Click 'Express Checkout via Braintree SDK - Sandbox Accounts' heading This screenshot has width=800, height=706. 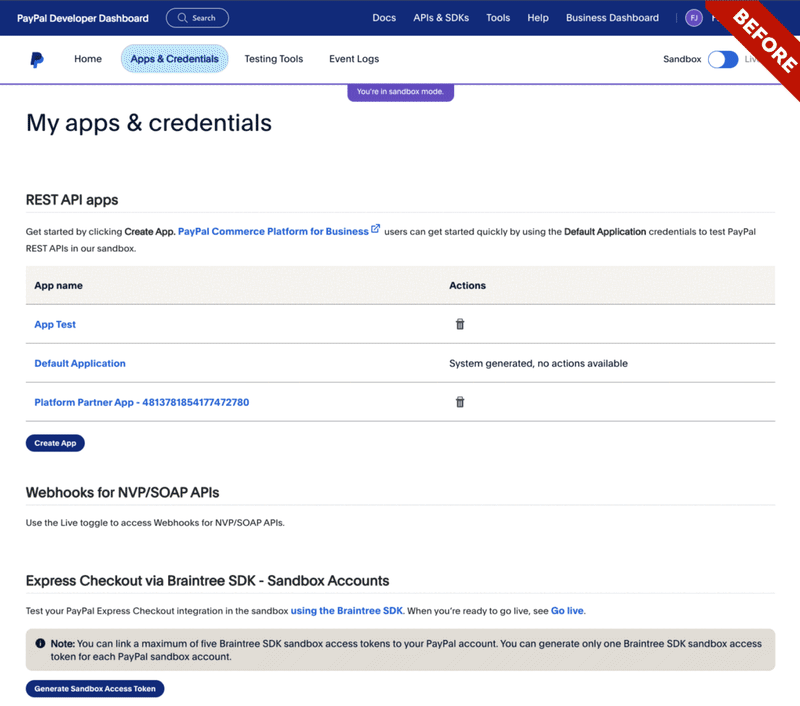click(x=208, y=581)
